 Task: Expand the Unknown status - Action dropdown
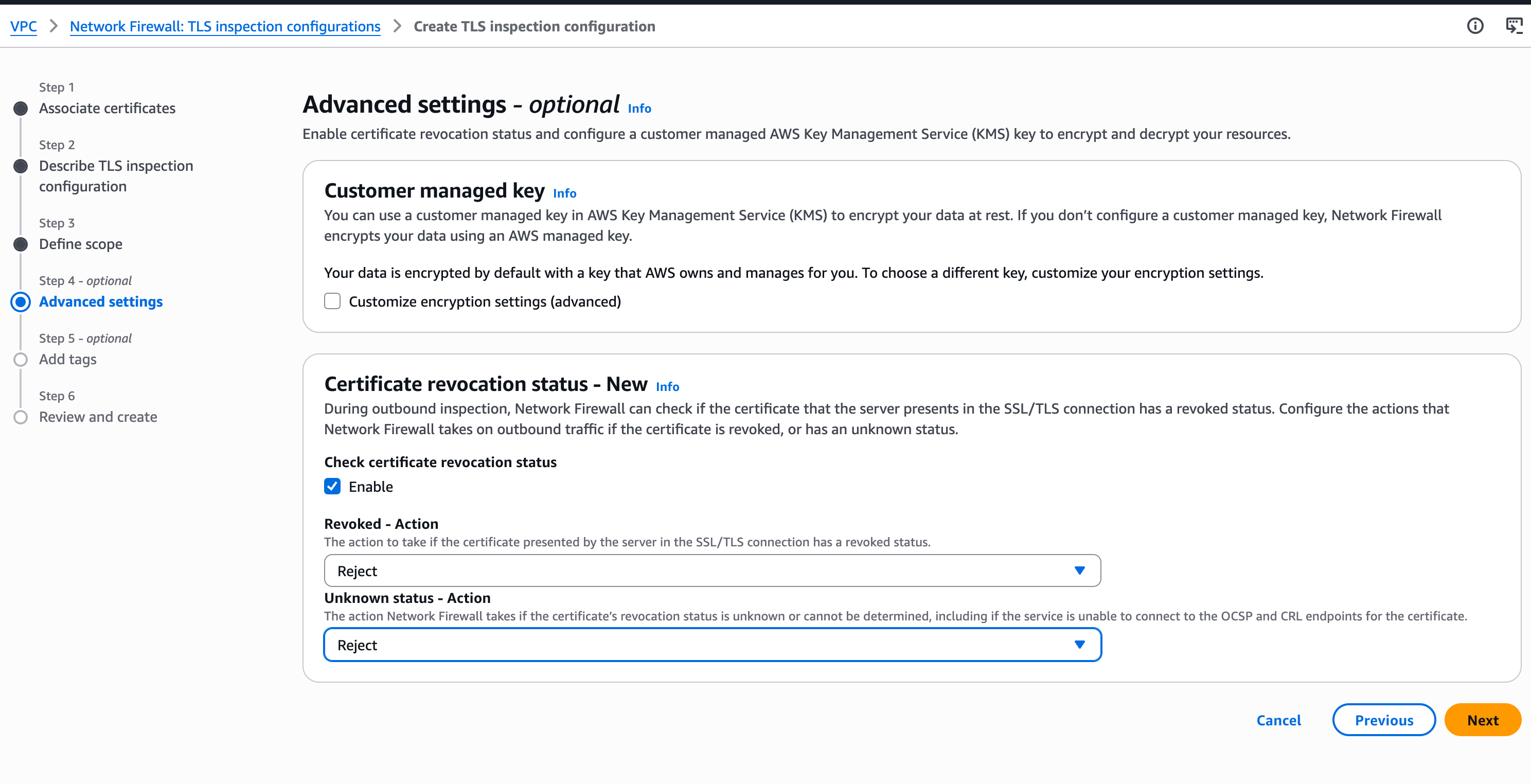[x=711, y=645]
